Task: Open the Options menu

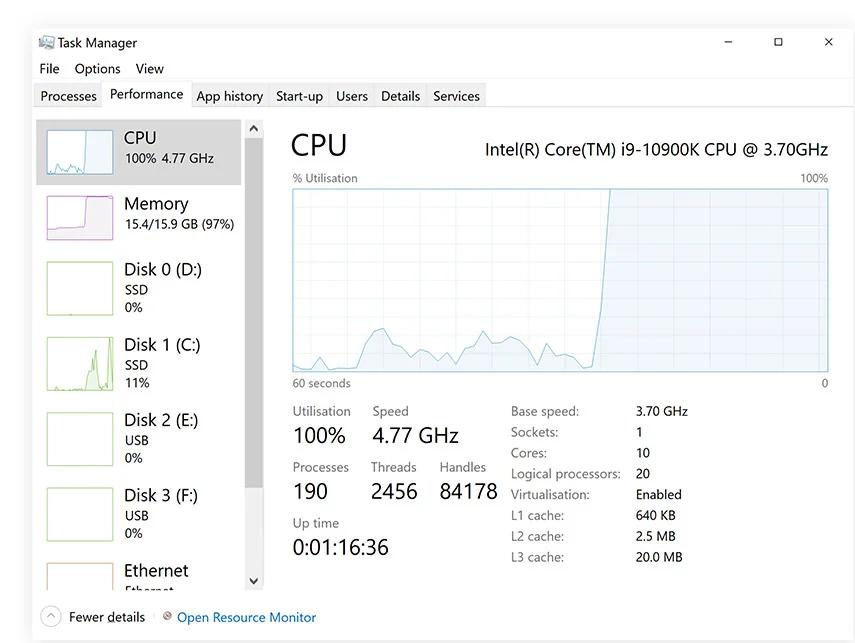Action: click(x=97, y=68)
